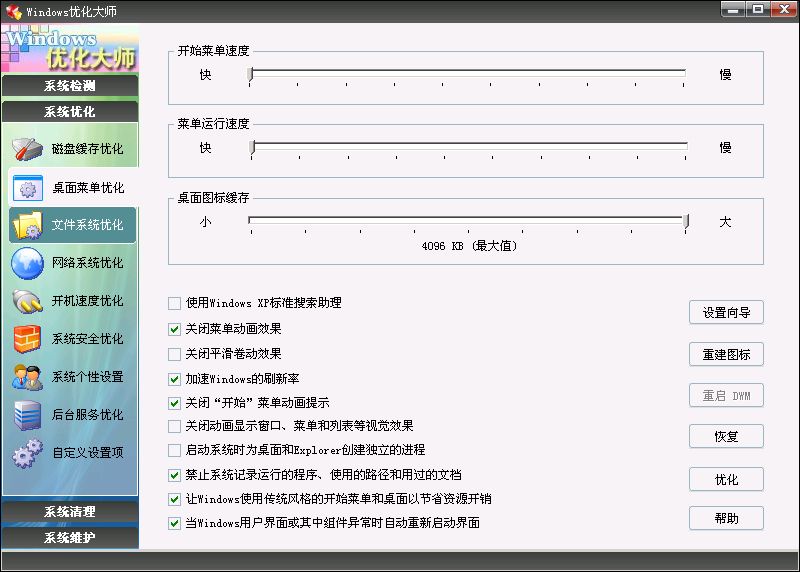Uncheck 关闭菜单动画效果 option
The height and width of the screenshot is (572, 800).
pyautogui.click(x=174, y=329)
